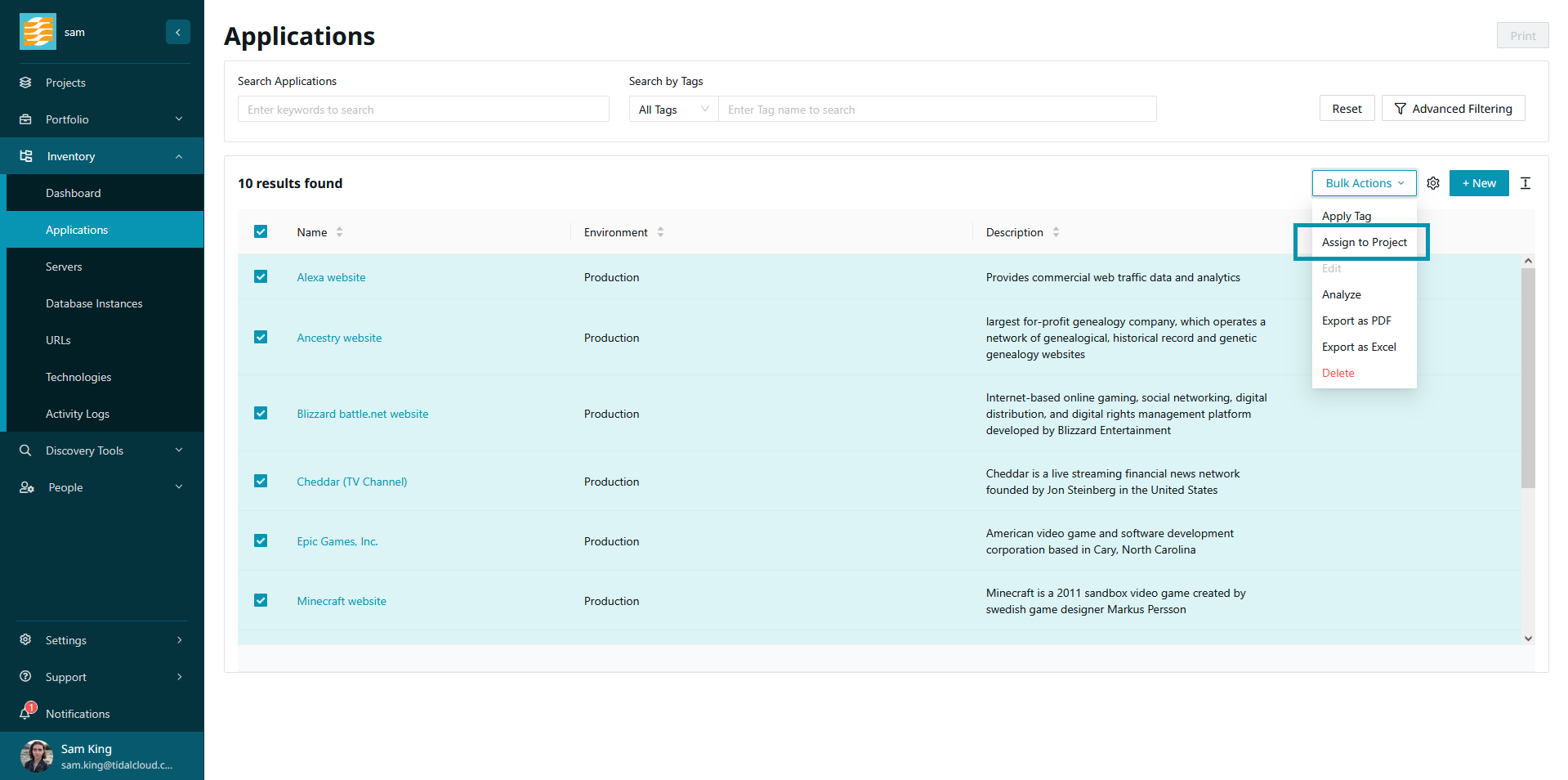1568x780 pixels.
Task: Collapse the sidebar with the arrow button
Action: [x=177, y=32]
